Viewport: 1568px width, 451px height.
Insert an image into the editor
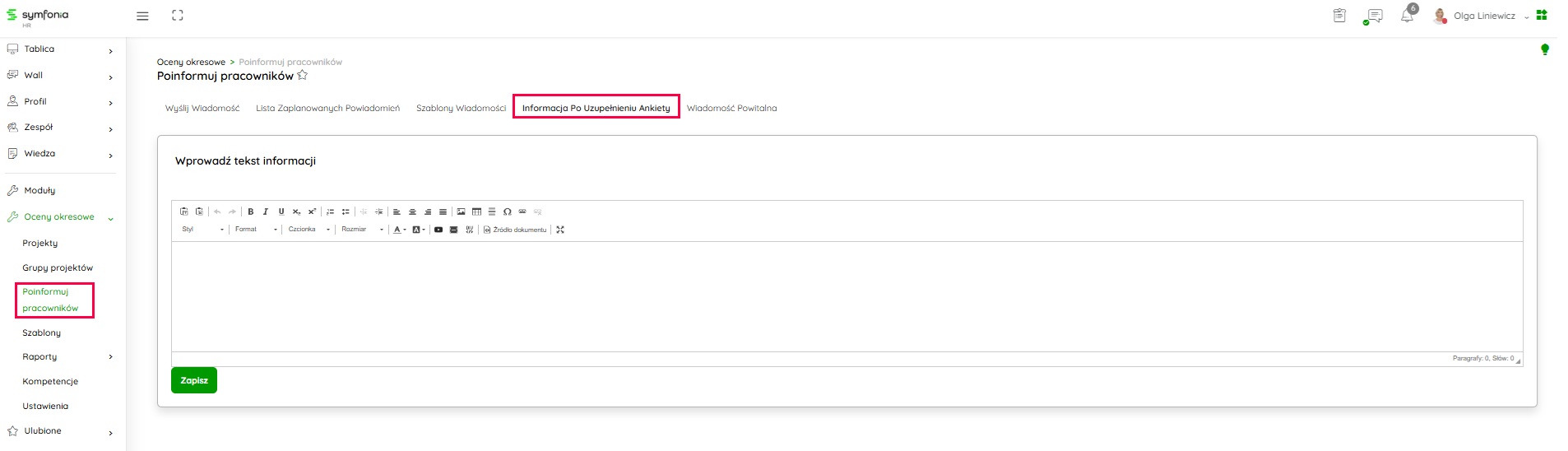pyautogui.click(x=461, y=212)
